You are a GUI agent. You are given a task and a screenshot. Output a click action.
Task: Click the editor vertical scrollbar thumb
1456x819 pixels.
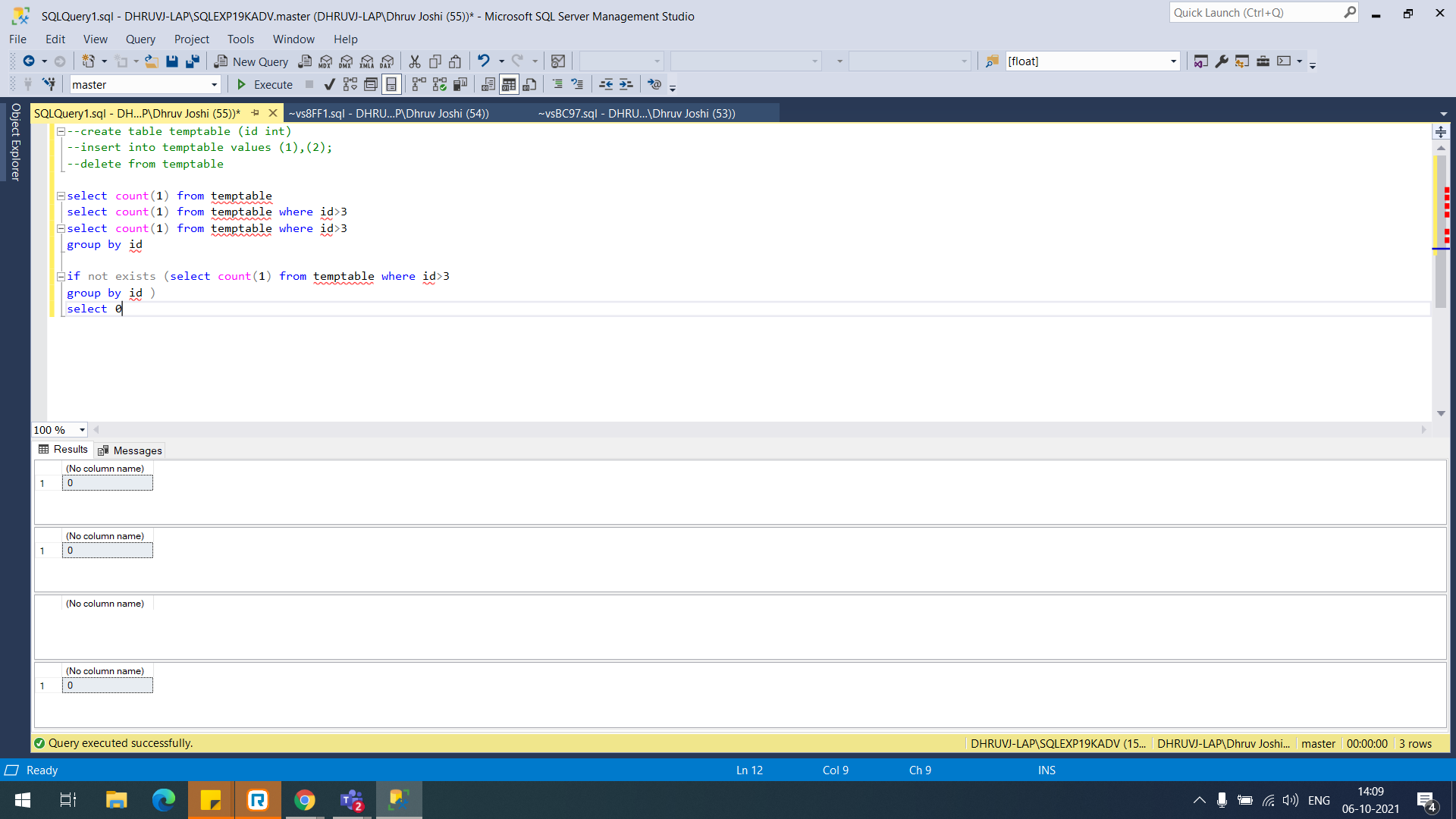pyautogui.click(x=1441, y=231)
